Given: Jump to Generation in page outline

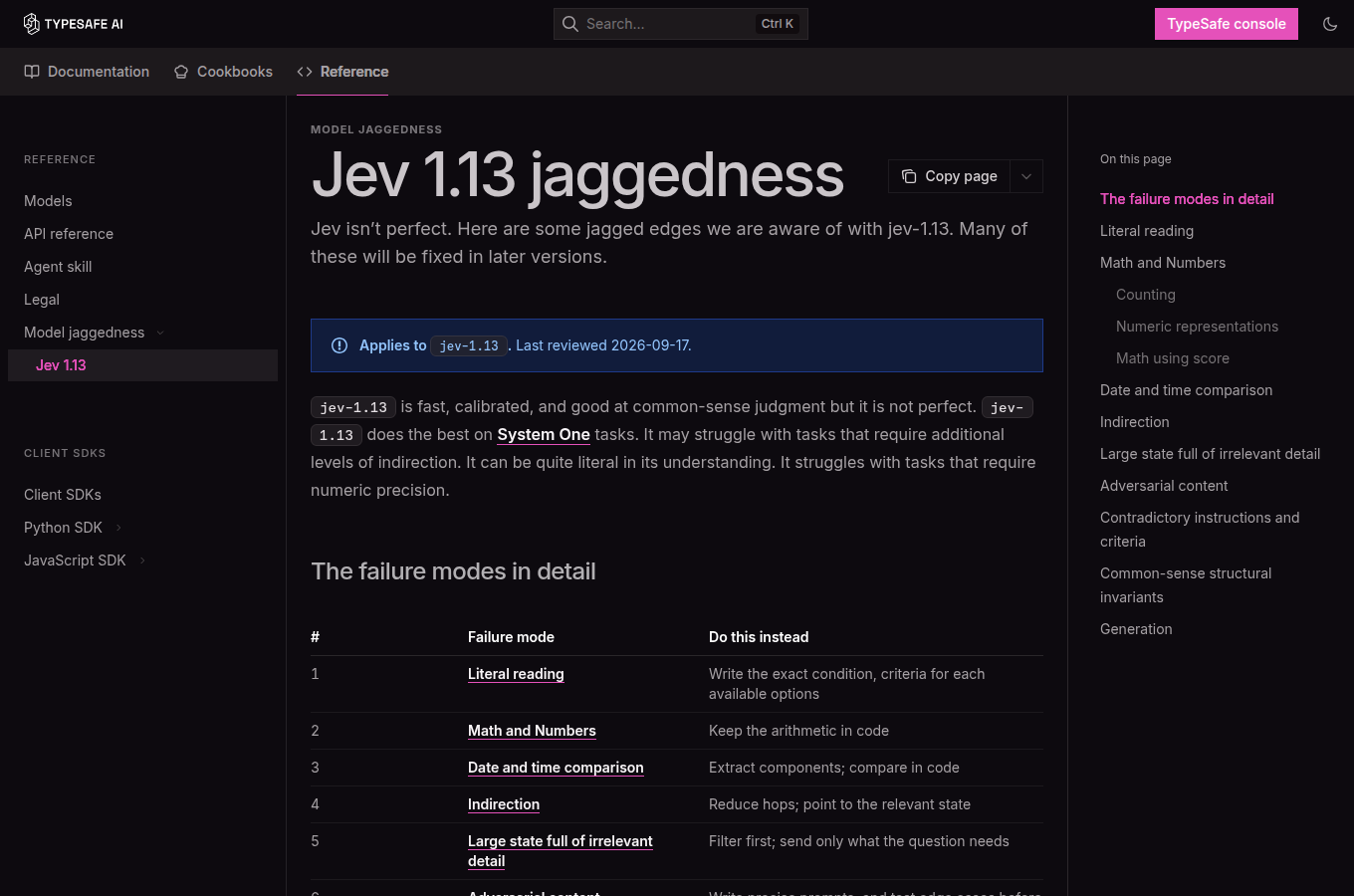Looking at the screenshot, I should click(1136, 629).
